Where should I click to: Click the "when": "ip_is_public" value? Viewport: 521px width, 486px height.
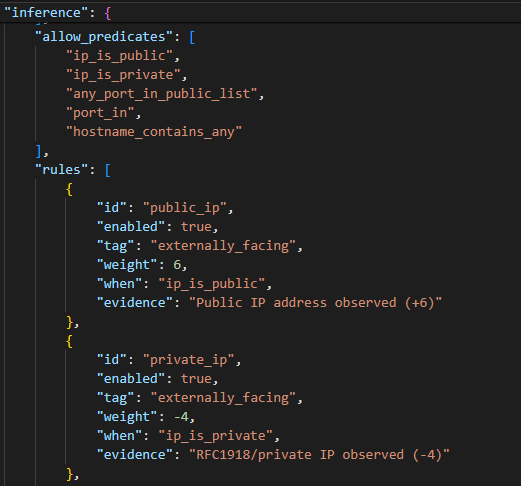point(212,284)
